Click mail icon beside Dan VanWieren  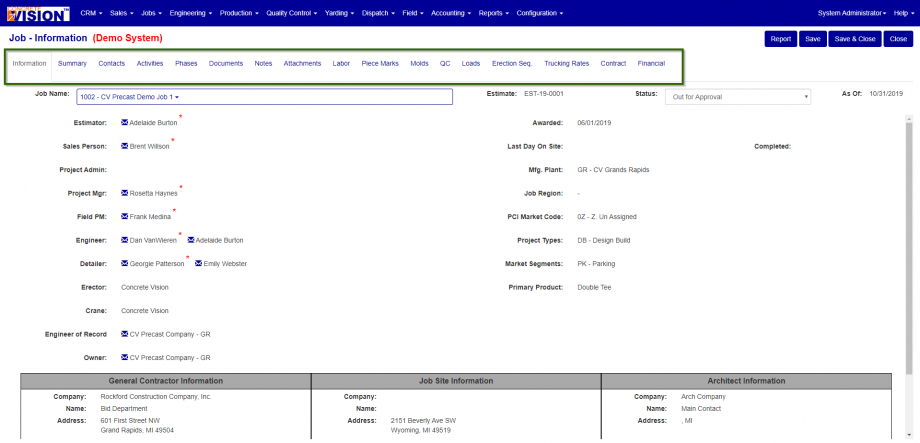pyautogui.click(x=124, y=240)
